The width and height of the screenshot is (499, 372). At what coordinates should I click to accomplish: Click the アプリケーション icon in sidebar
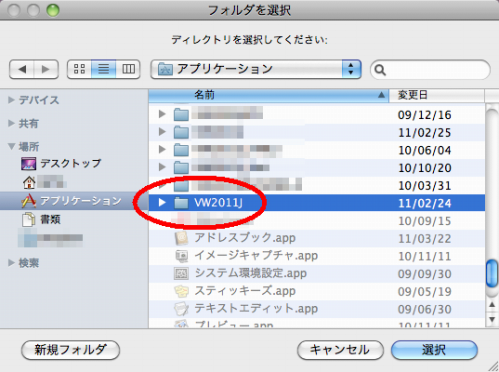coord(29,201)
